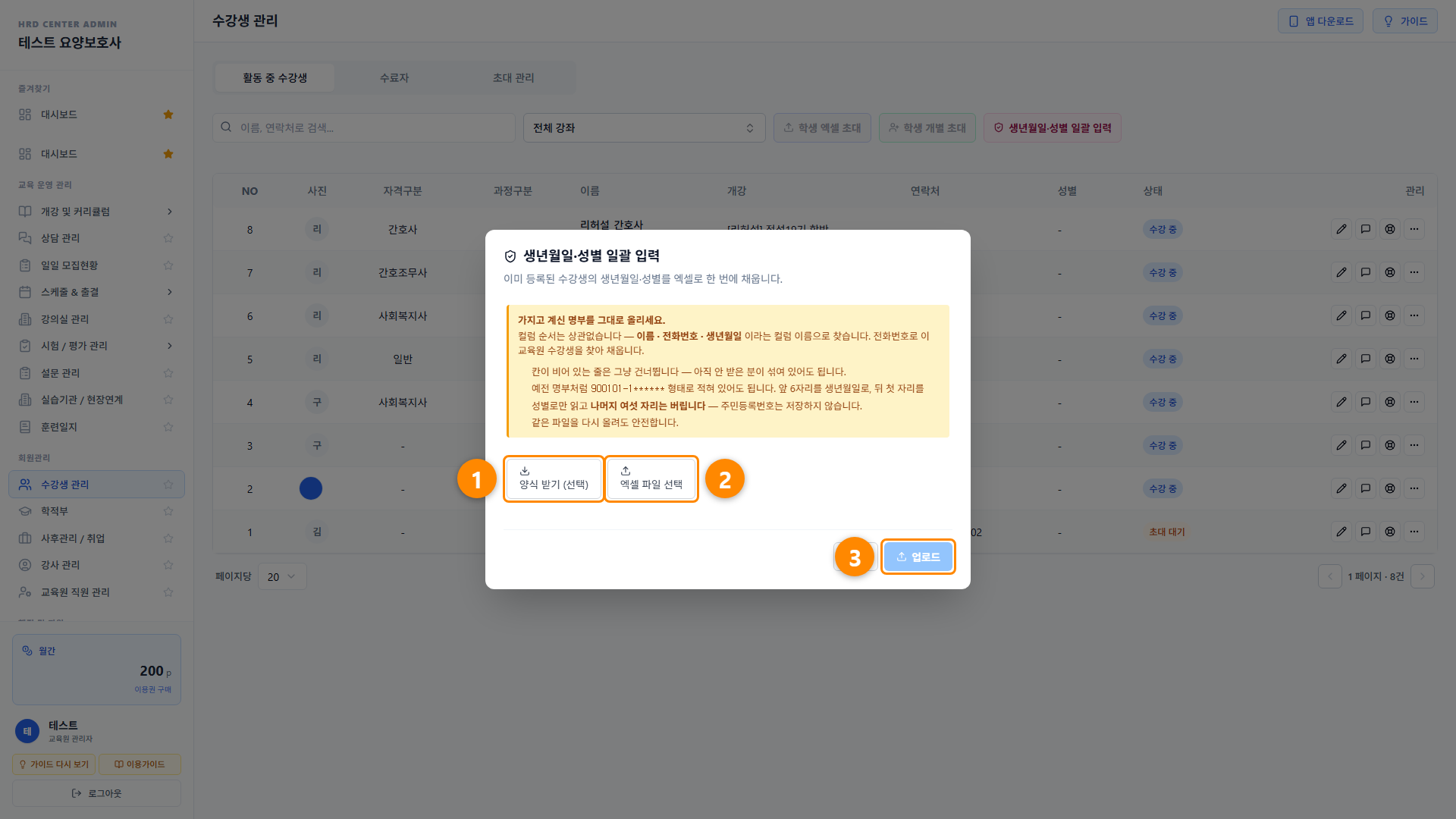Go to the next page arrow
This screenshot has width=1456, height=819.
pos(1423,576)
